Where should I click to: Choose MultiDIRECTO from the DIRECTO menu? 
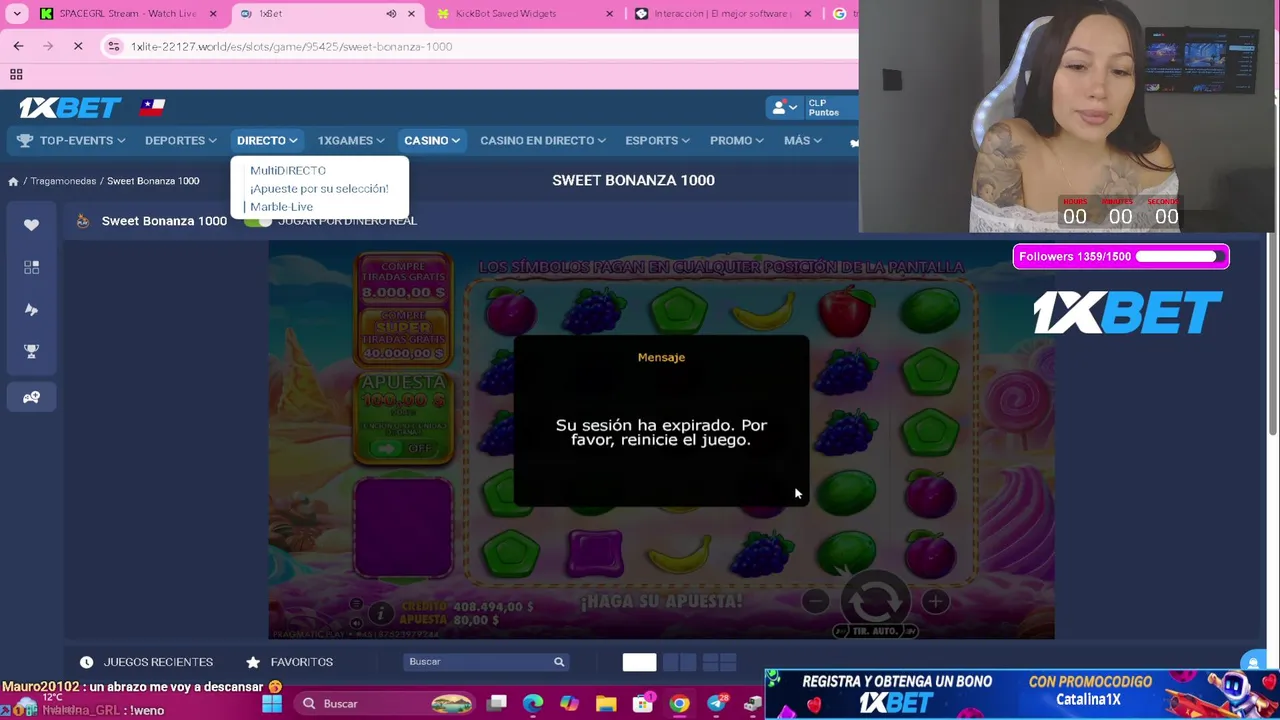click(288, 171)
